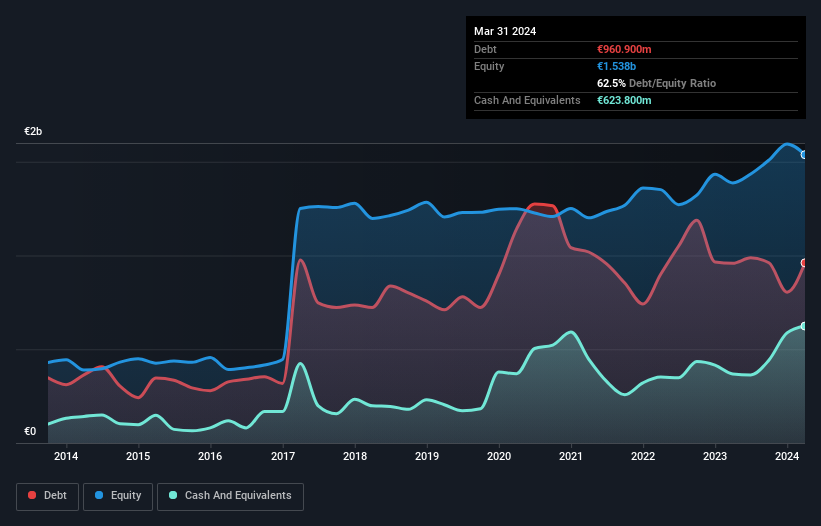Click the 2016 x-axis label
Screen dimensions: 821x526
pyautogui.click(x=210, y=456)
